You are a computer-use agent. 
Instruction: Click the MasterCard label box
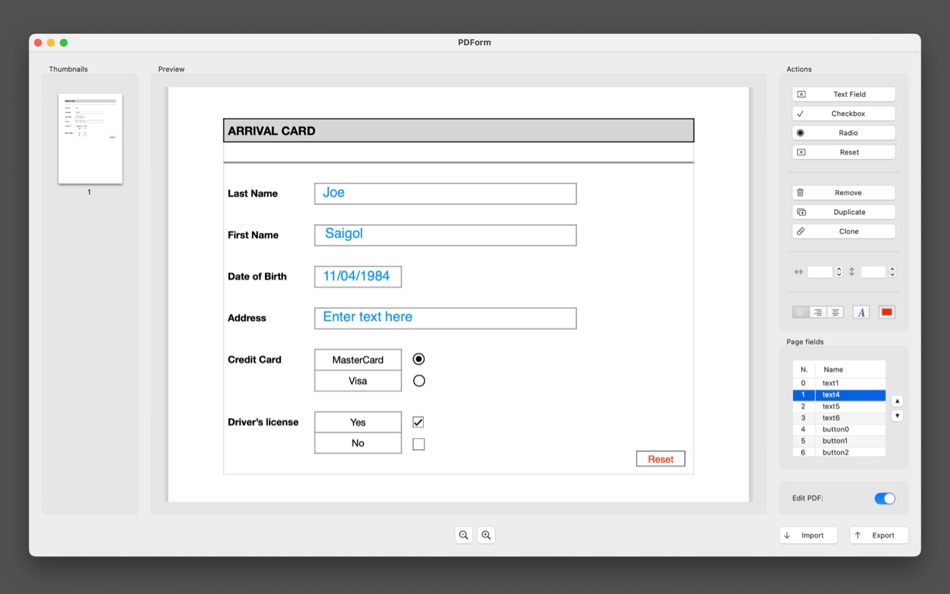357,359
